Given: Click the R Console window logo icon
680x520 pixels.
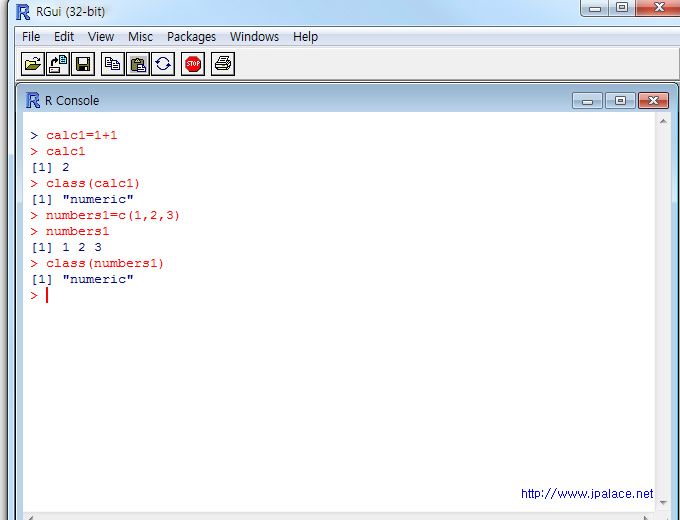Looking at the screenshot, I should click(x=33, y=100).
